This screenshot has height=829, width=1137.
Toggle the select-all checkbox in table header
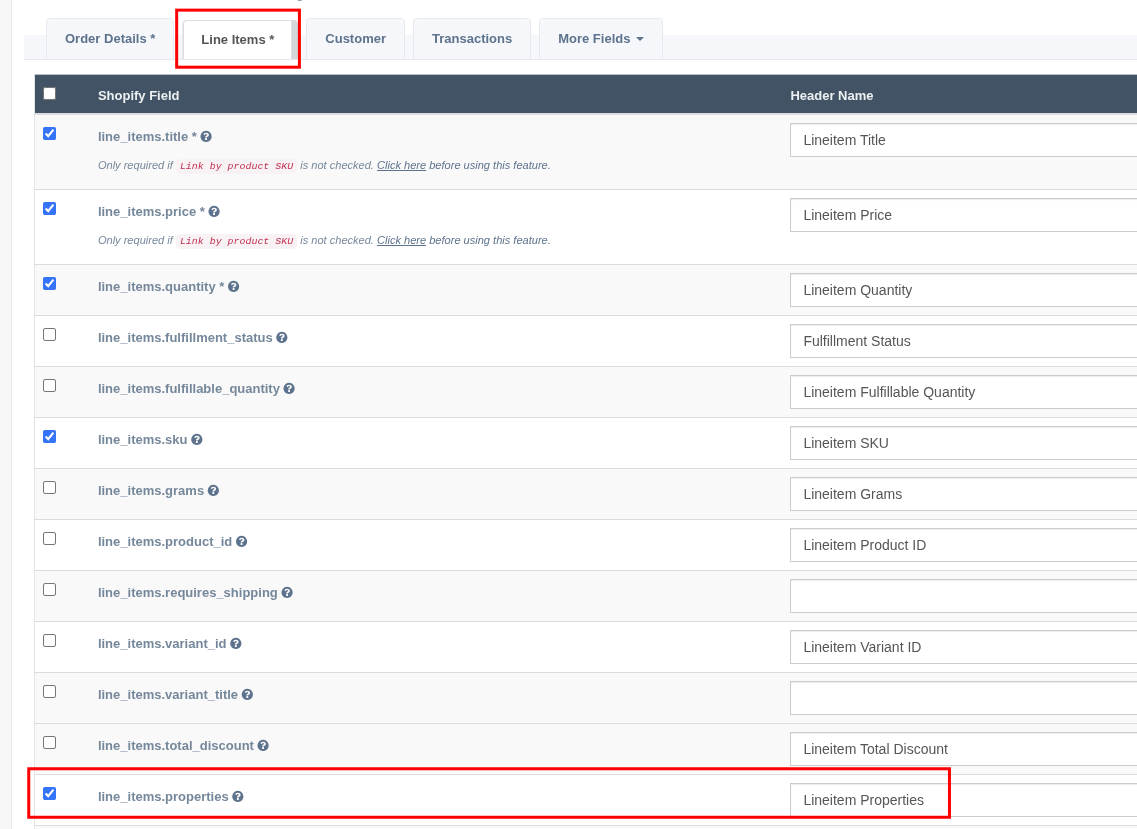50,94
